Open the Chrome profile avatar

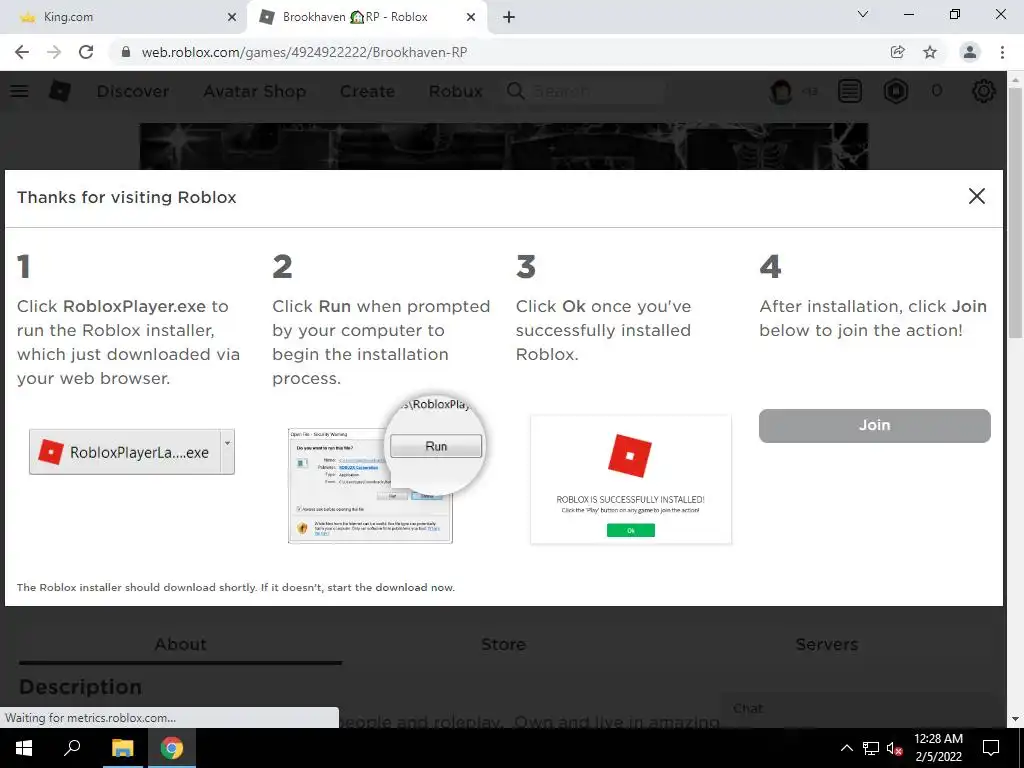click(x=970, y=52)
